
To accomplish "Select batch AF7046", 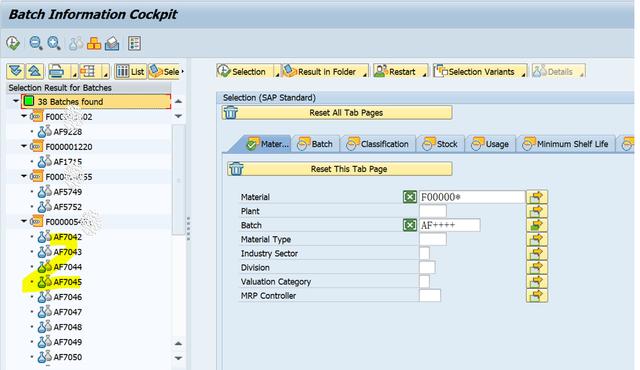I will pyautogui.click(x=68, y=297).
